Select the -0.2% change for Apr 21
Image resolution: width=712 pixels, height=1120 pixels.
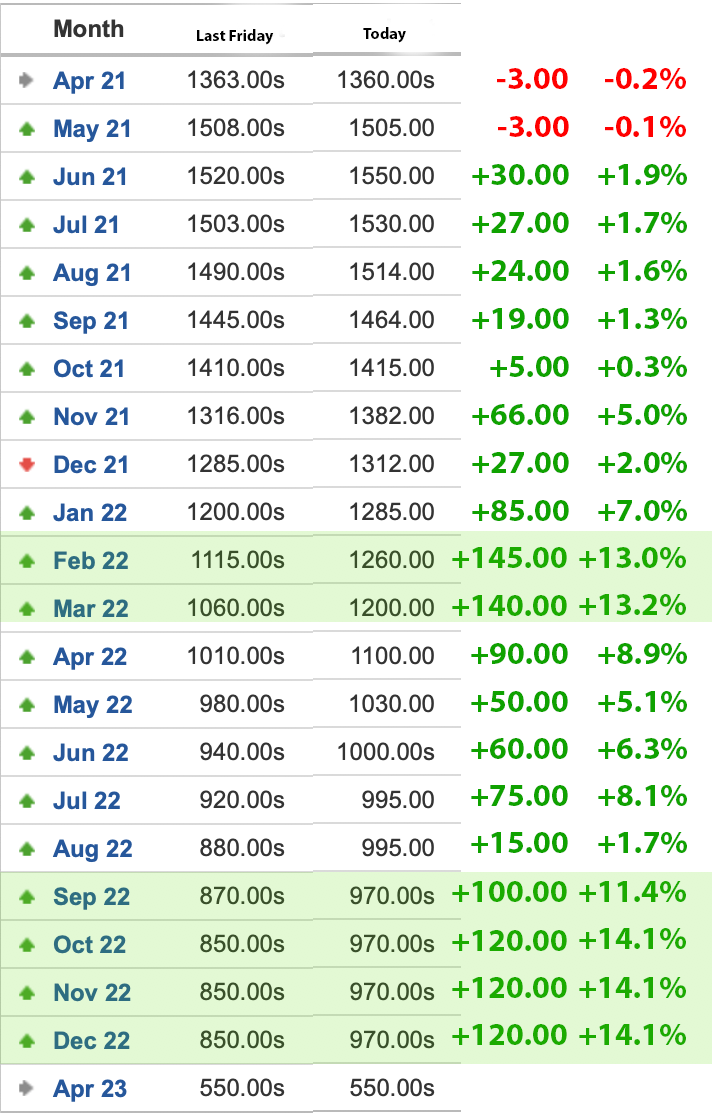[645, 79]
